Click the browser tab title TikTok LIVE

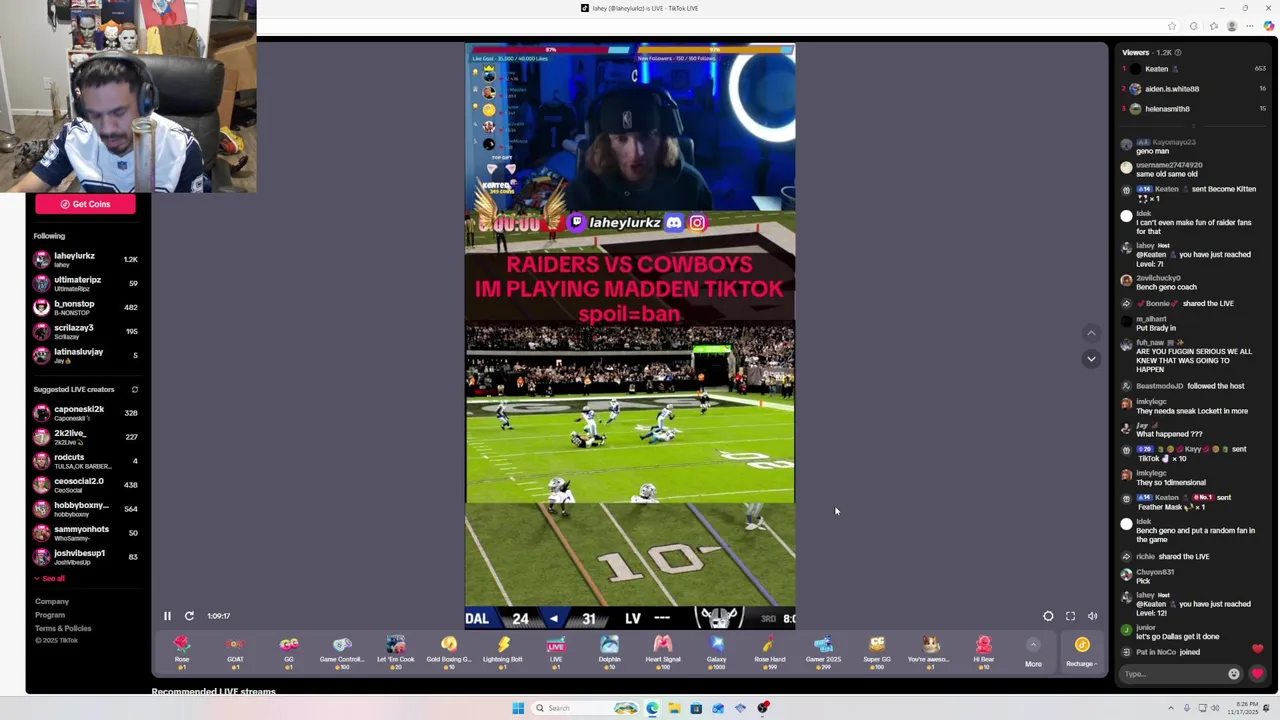point(645,8)
